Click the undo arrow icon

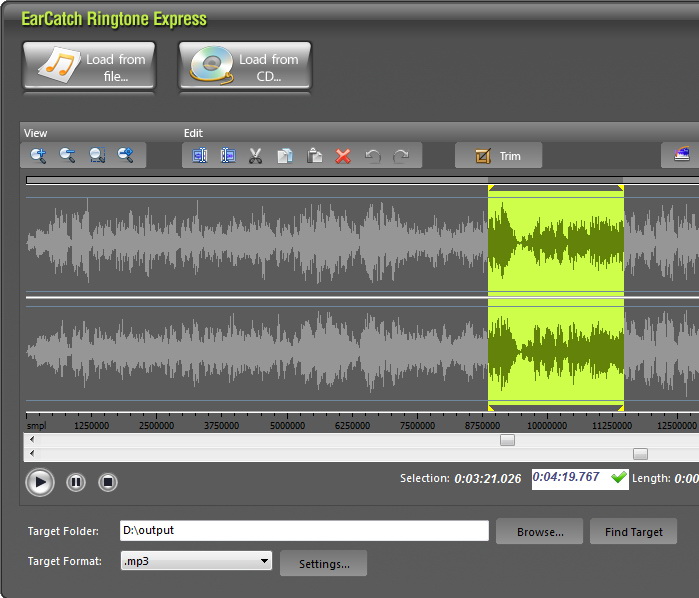[x=372, y=156]
